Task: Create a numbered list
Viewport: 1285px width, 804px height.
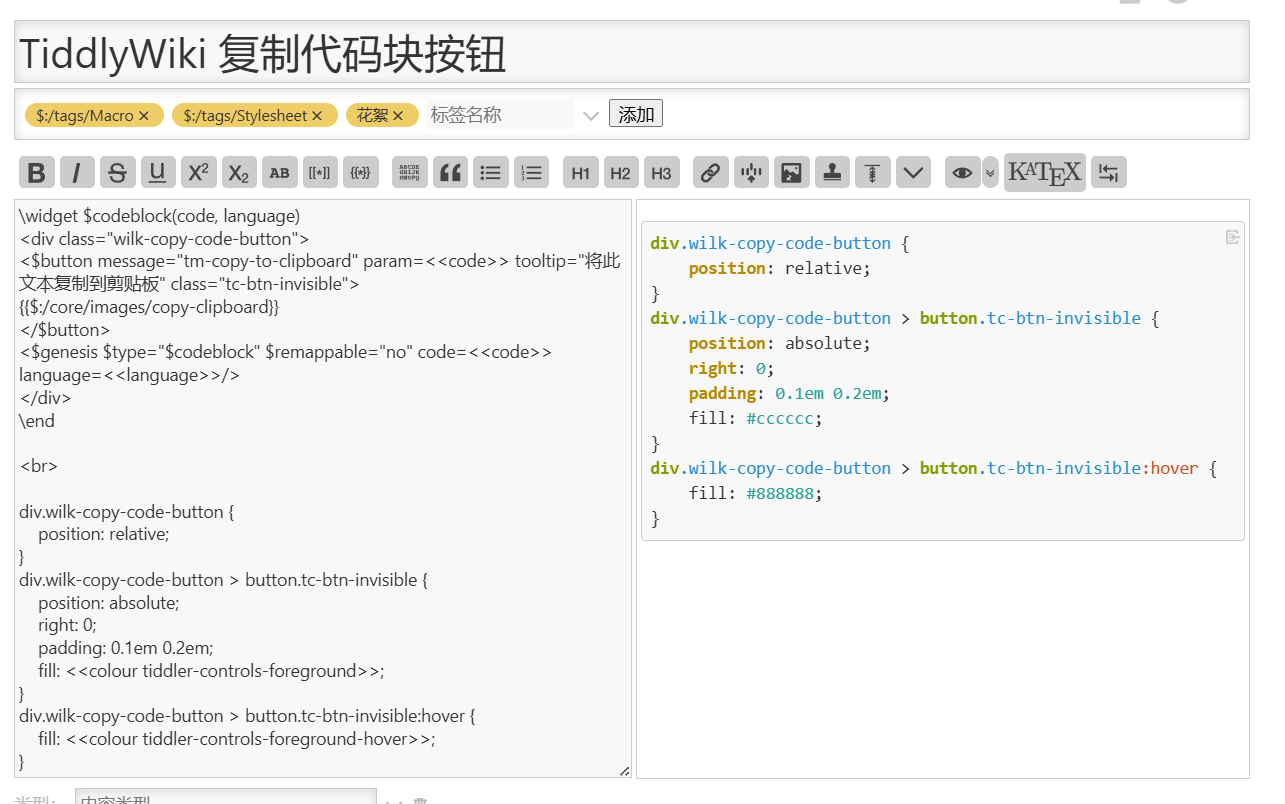Action: (532, 172)
